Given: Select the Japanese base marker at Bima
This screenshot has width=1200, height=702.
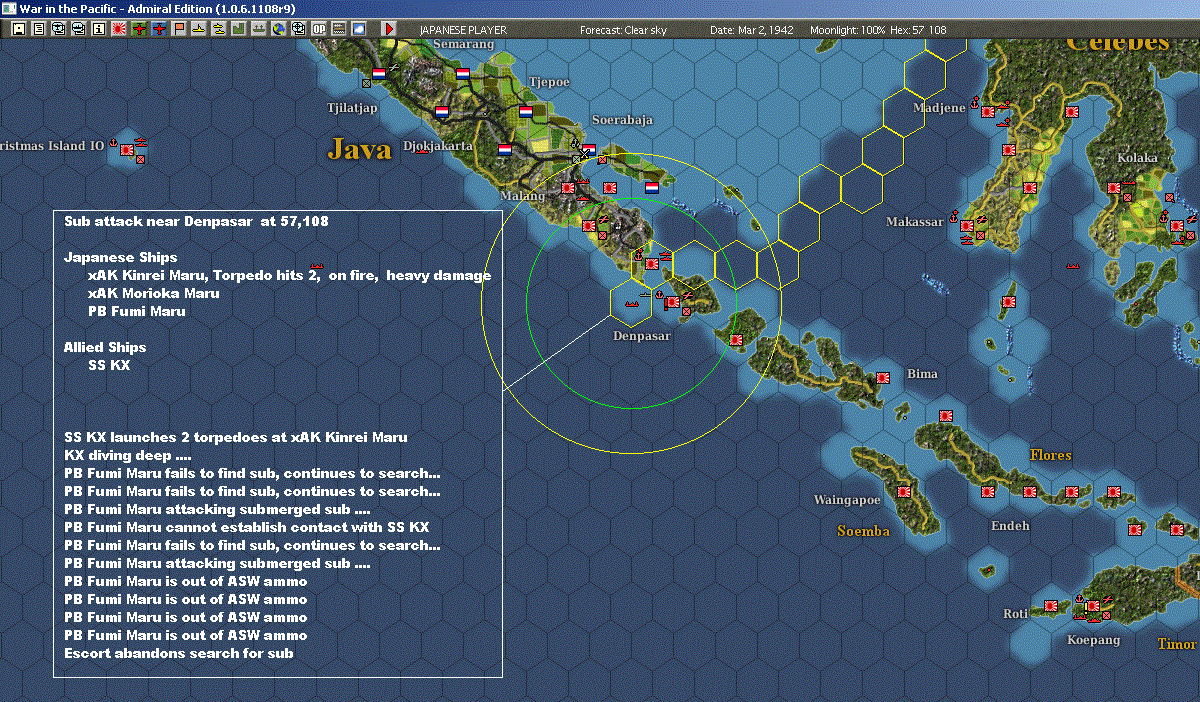Looking at the screenshot, I should pos(883,378).
